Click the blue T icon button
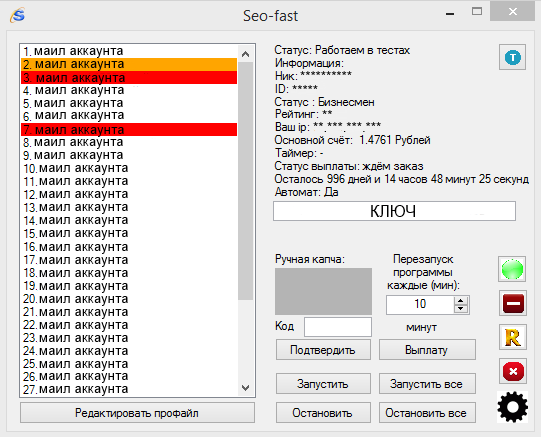The image size is (541, 437). [x=512, y=57]
